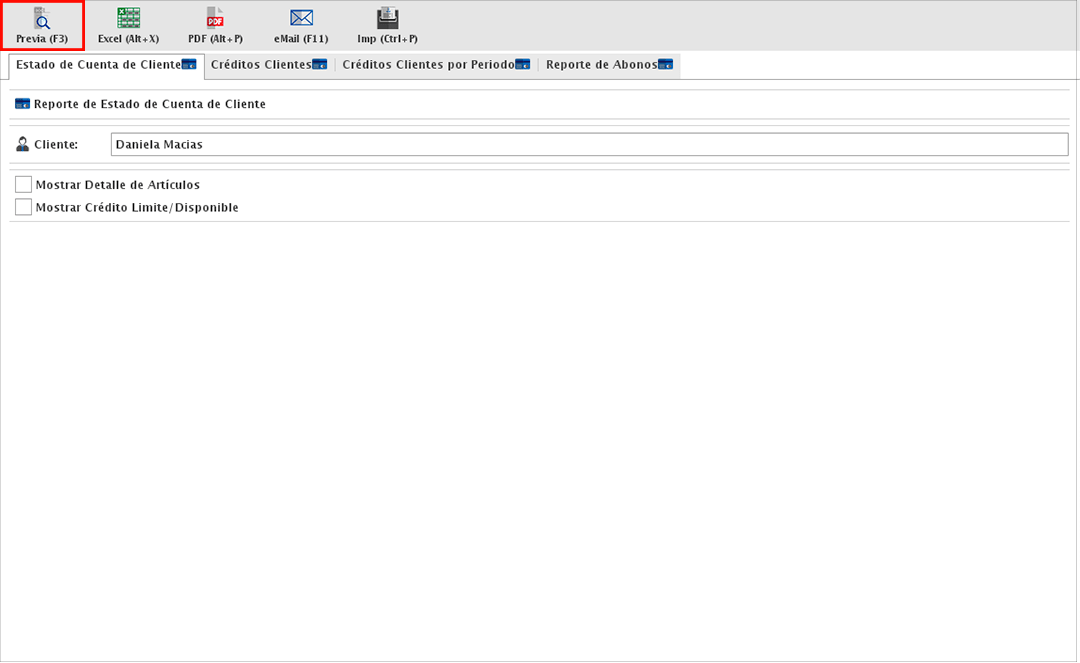Image resolution: width=1080 pixels, height=663 pixels.
Task: Select the Créditos Clientes por Periodo tab
Action: (x=428, y=65)
